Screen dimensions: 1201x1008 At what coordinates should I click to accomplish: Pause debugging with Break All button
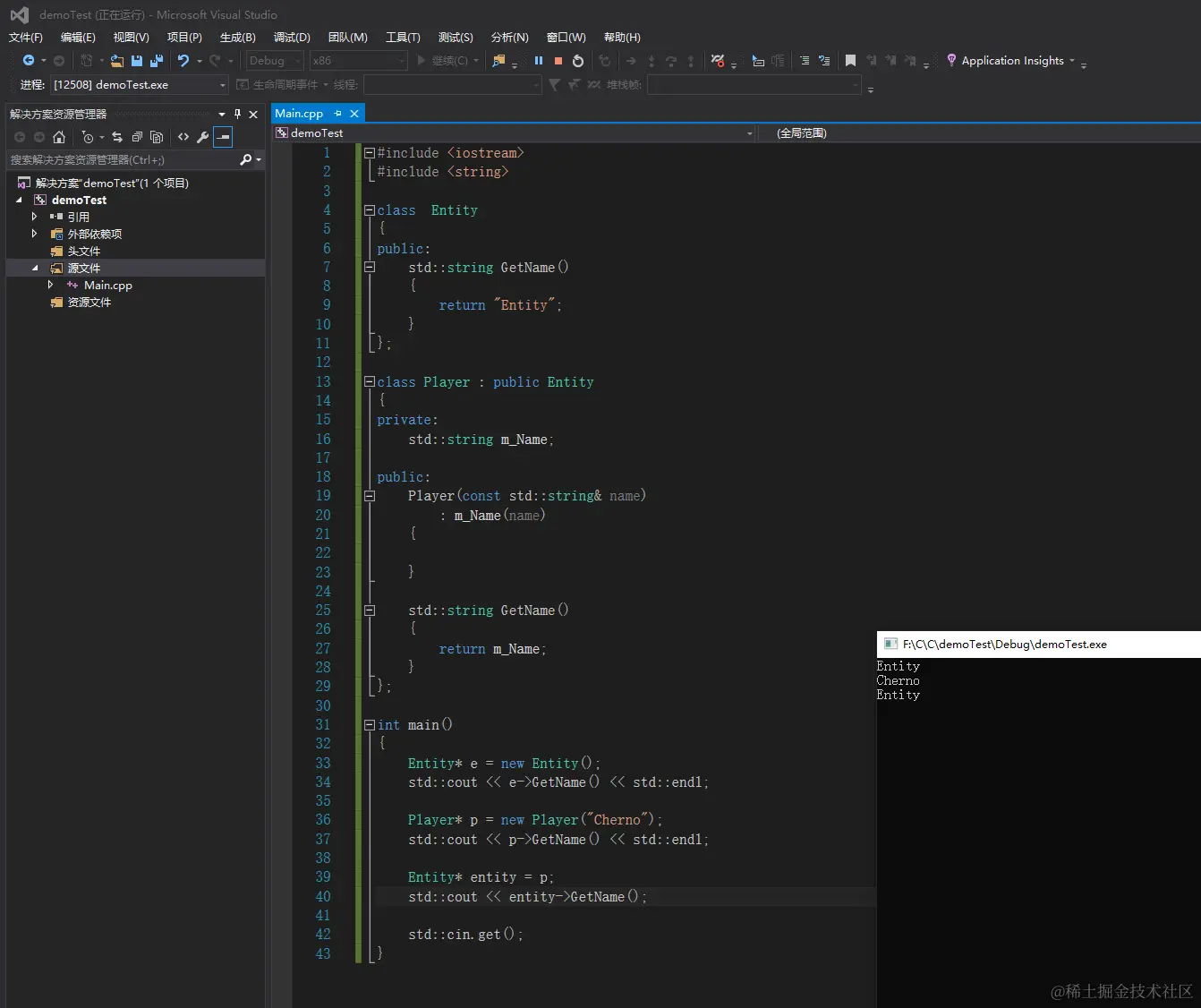(539, 61)
